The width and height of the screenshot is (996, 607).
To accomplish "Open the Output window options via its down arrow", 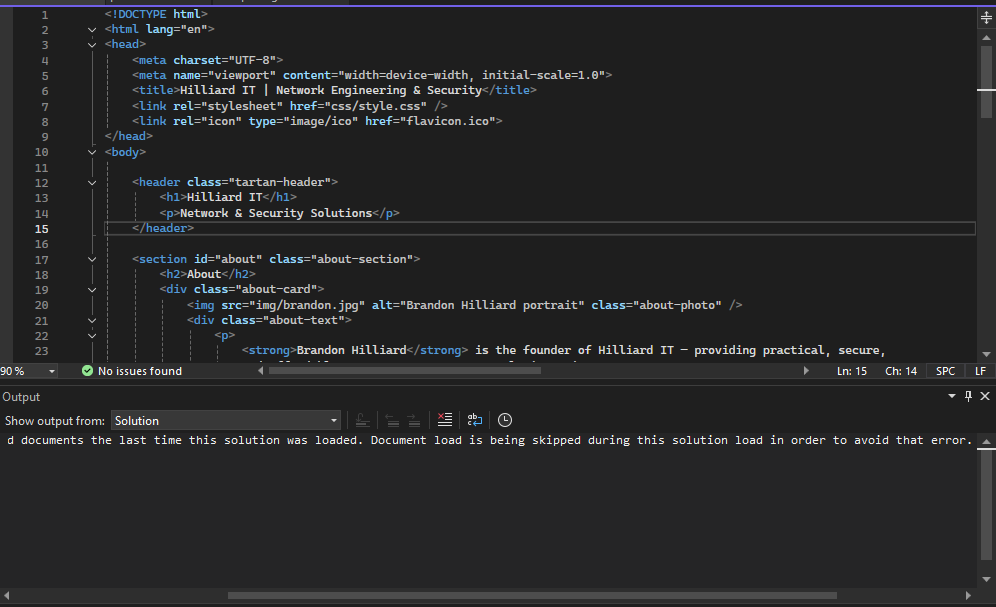I will pyautogui.click(x=951, y=396).
